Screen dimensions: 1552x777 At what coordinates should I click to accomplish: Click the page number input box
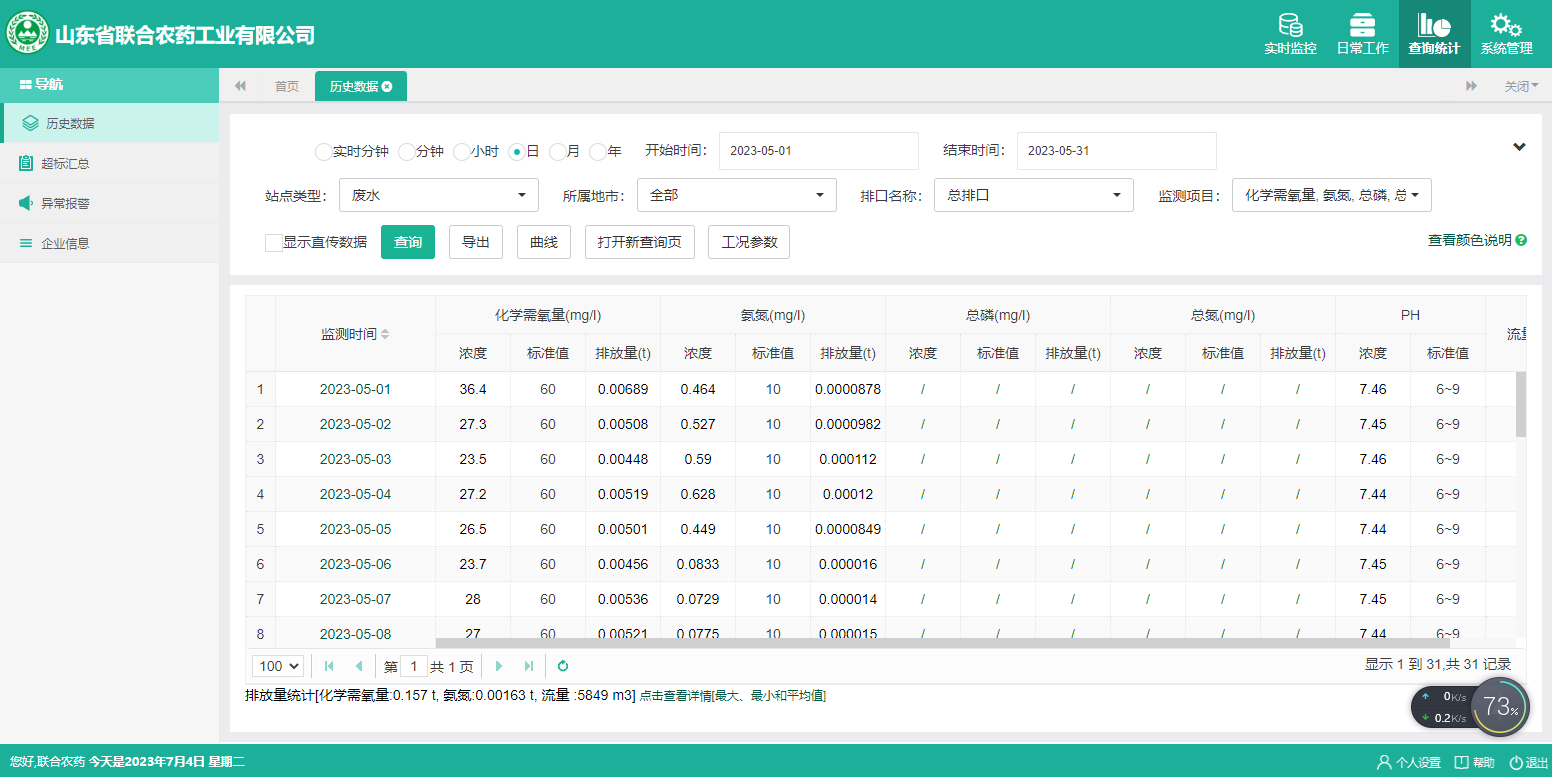413,666
